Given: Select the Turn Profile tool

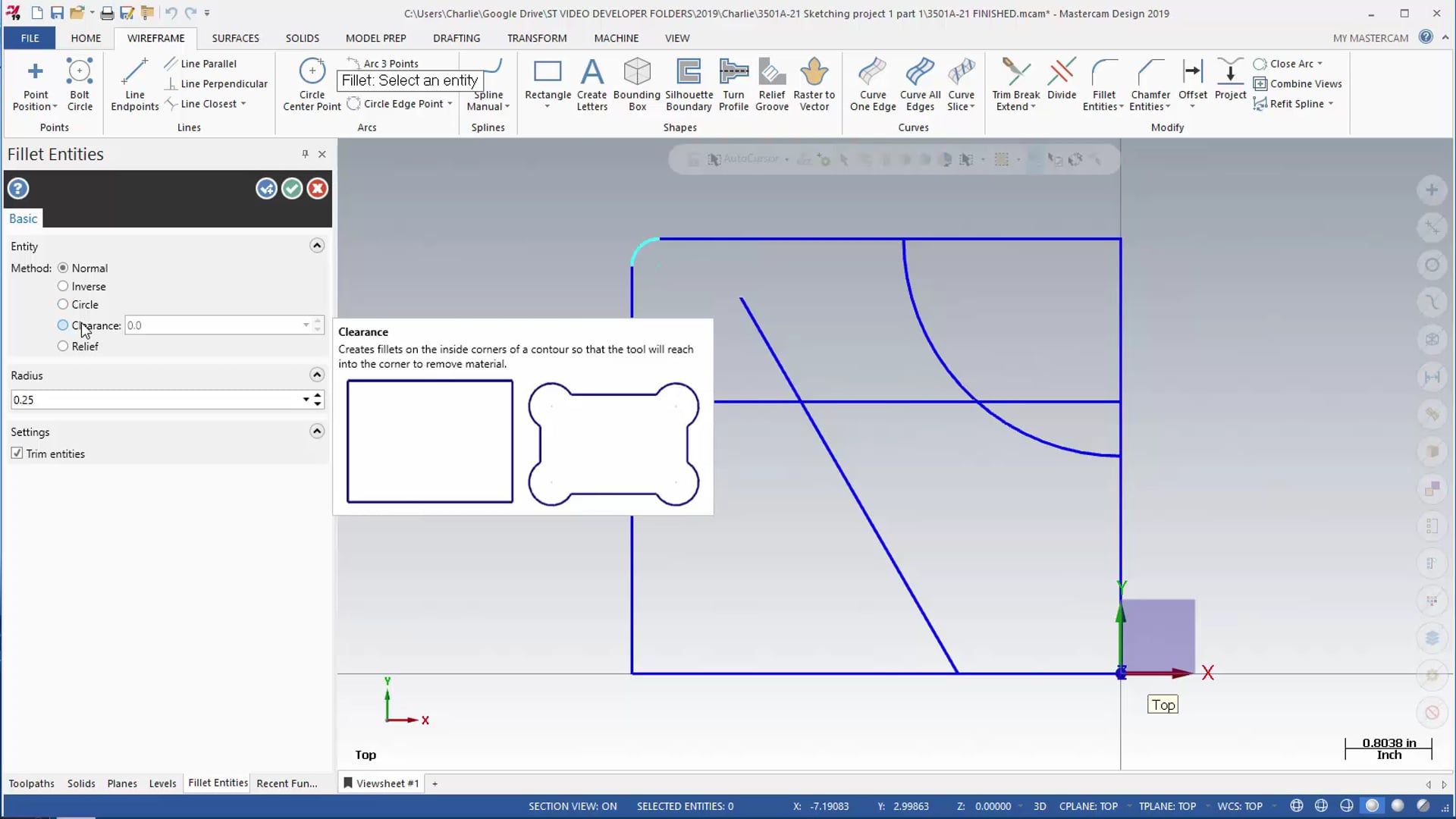Looking at the screenshot, I should point(732,84).
